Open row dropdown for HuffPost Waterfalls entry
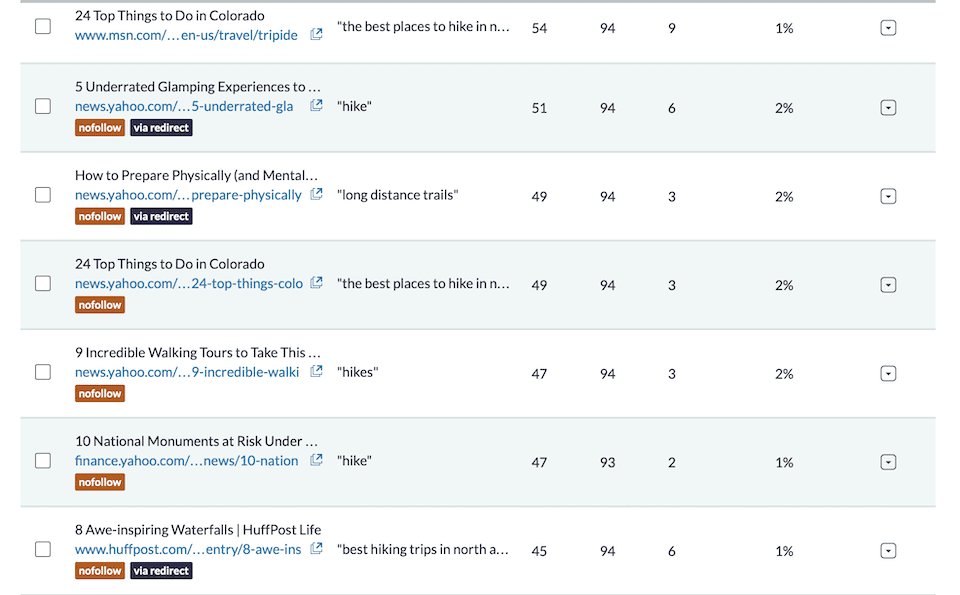 (x=888, y=550)
